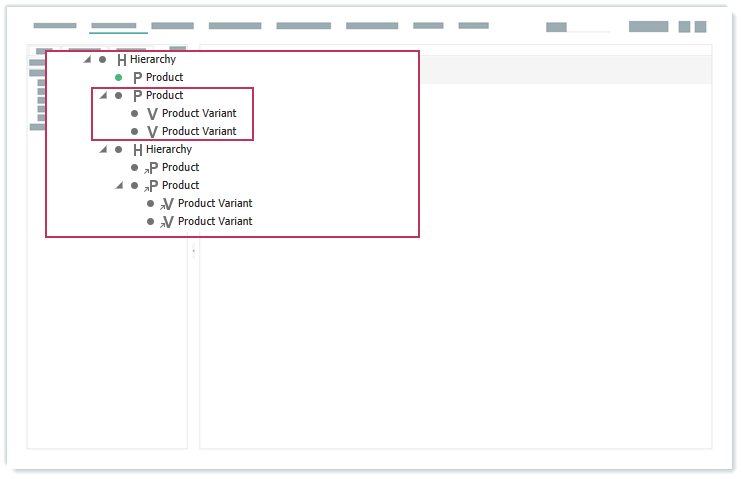
Task: Click the H icon of the nested Hierarchy
Action: [x=137, y=150]
